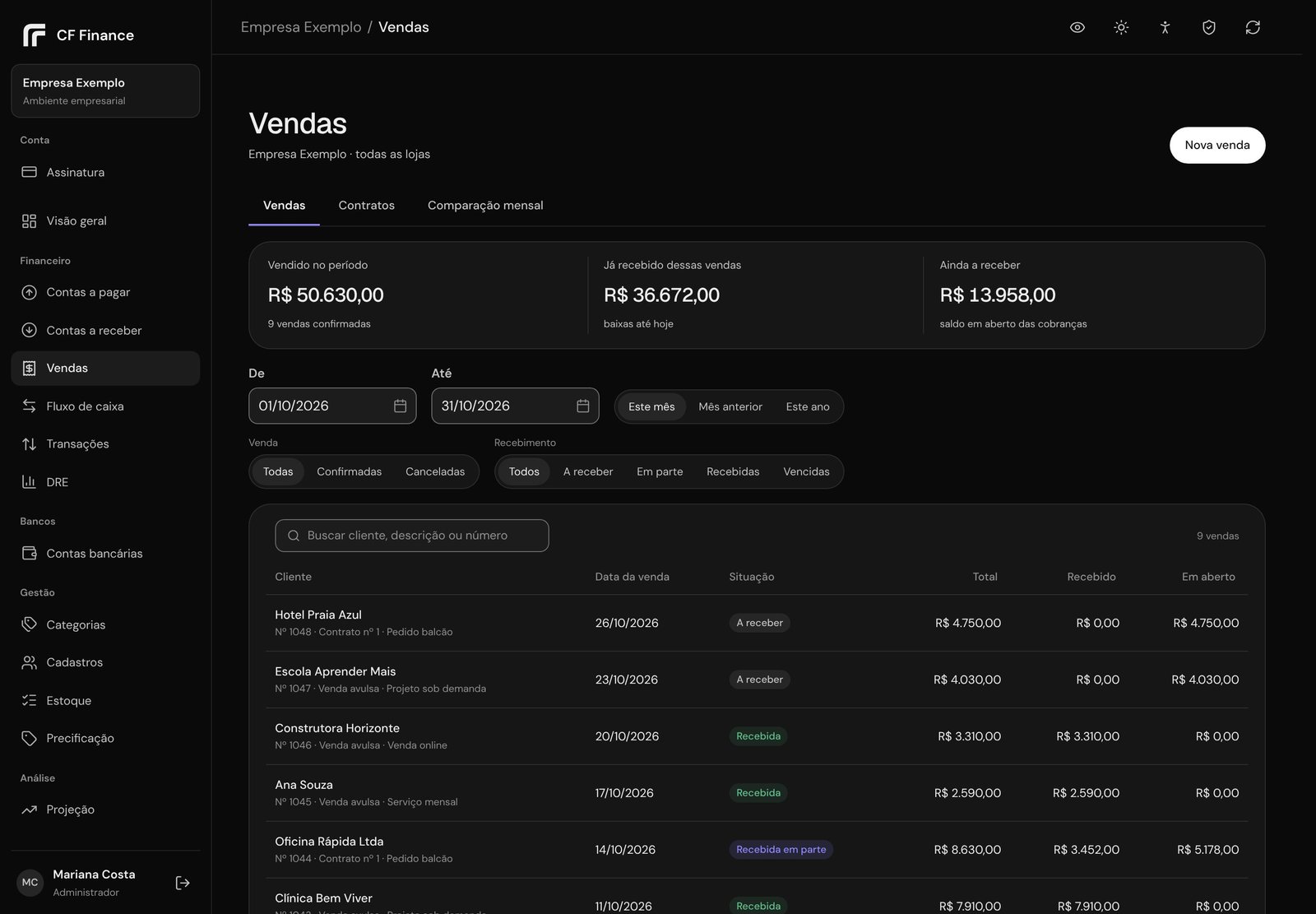The width and height of the screenshot is (1316, 914).
Task: Filter receipts by Vencidas
Action: point(806,471)
